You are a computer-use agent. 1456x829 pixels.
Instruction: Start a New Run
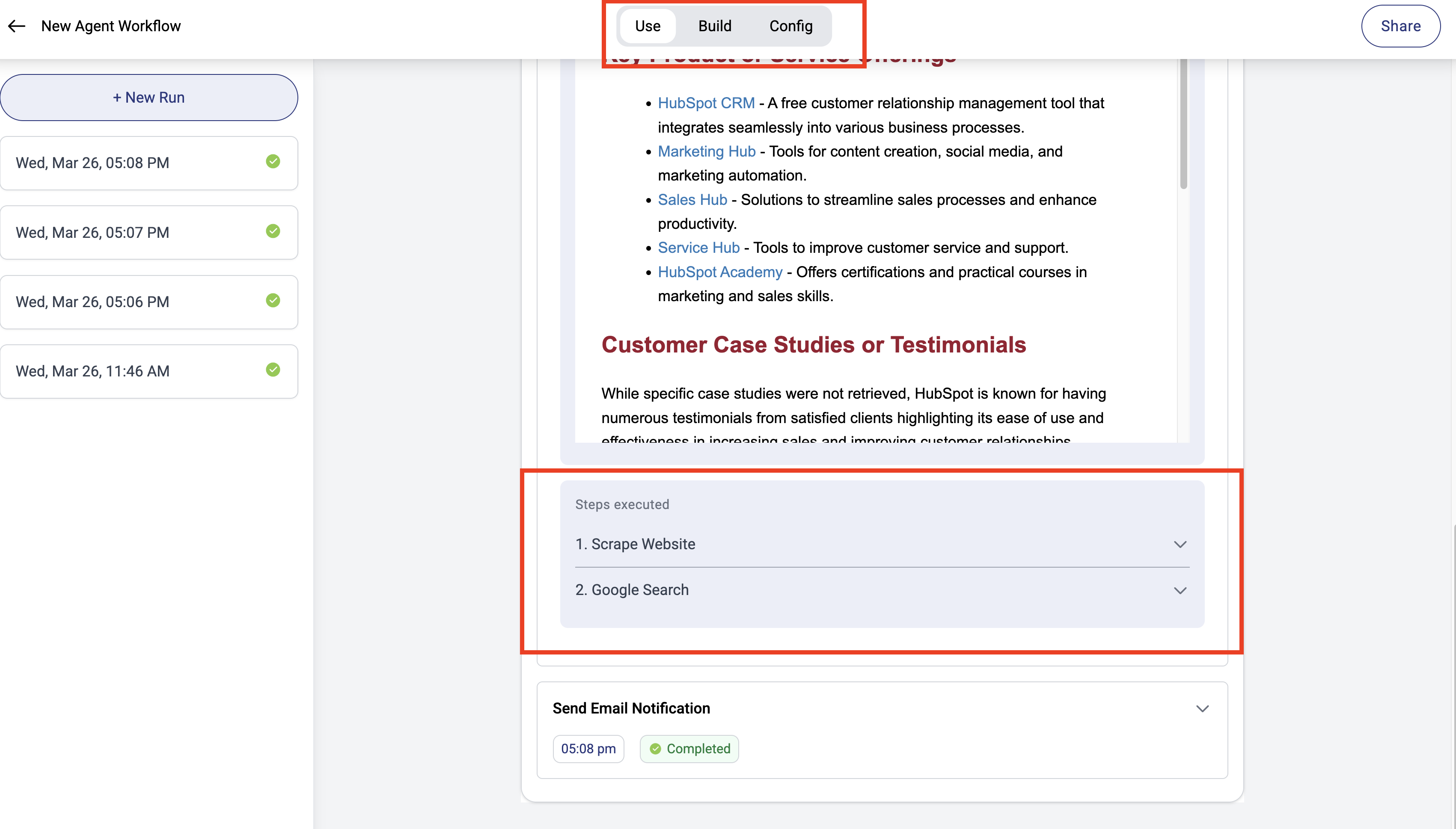[149, 98]
